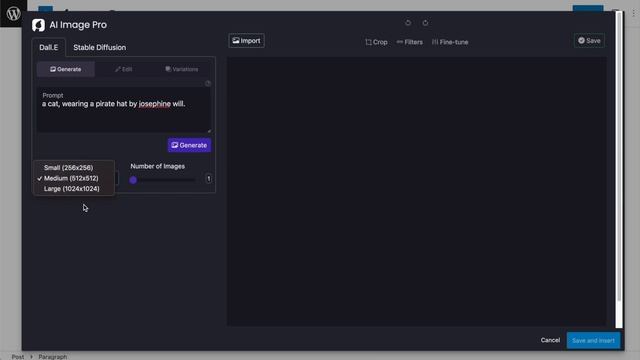Click the Post breadcrumb link
Image resolution: width=640 pixels, height=360 pixels.
18,357
